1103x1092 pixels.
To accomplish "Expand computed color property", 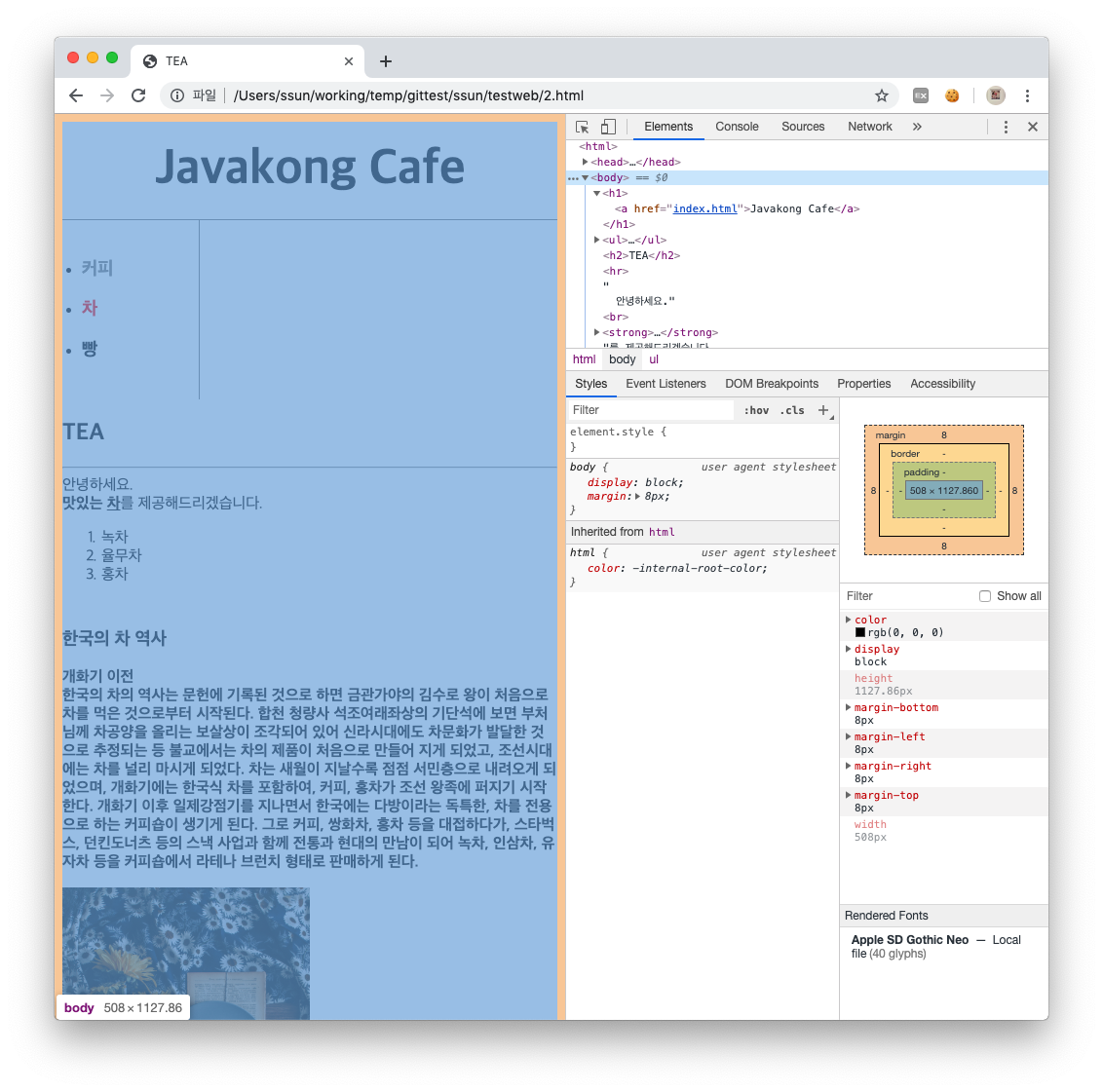I will point(849,620).
